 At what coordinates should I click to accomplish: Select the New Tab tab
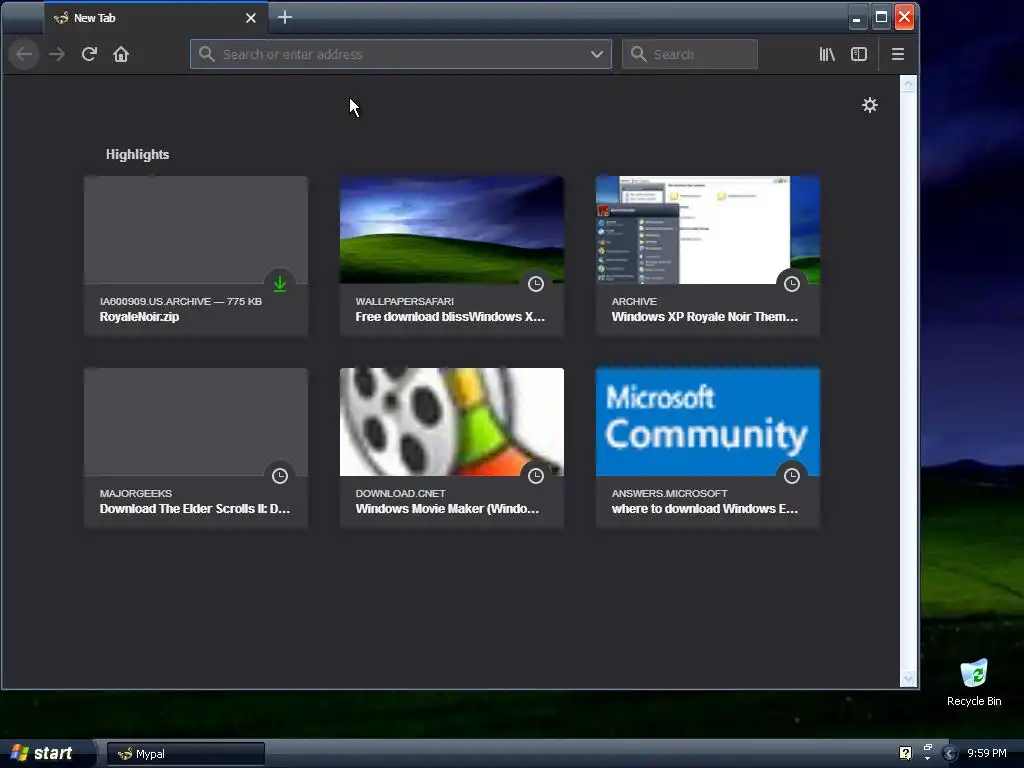pyautogui.click(x=155, y=18)
